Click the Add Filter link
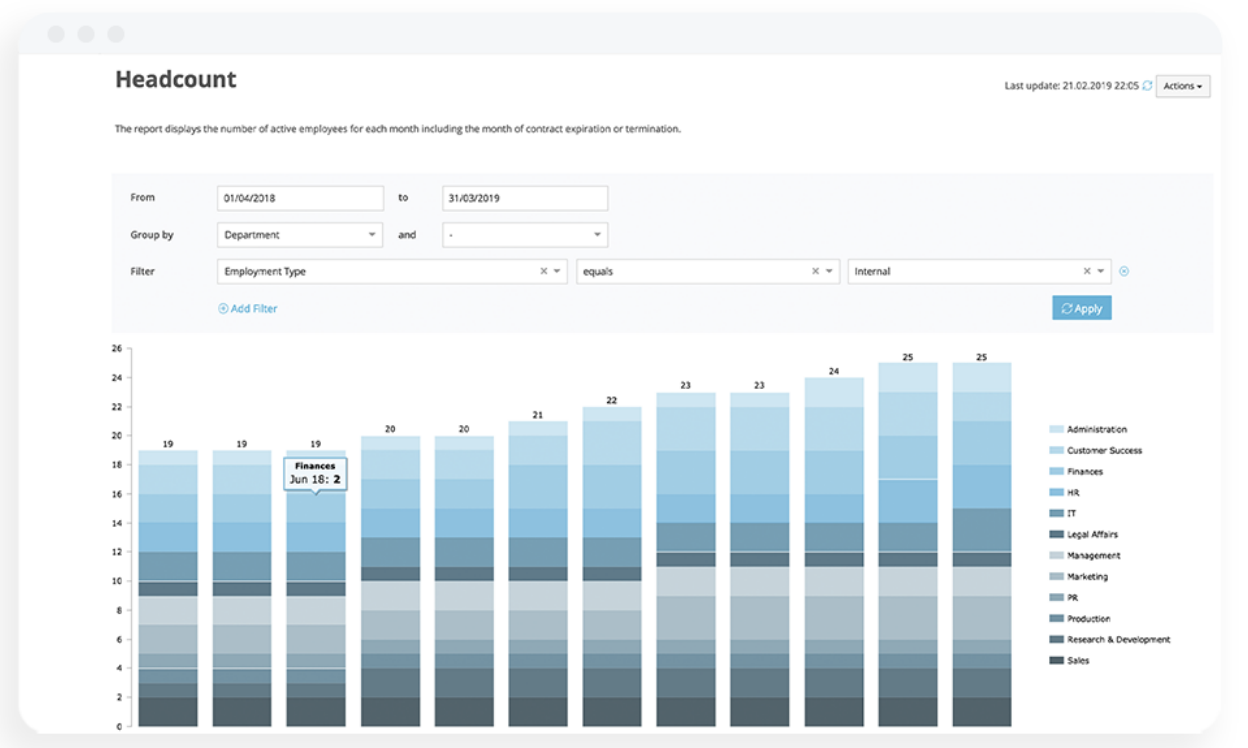Image resolution: width=1248 pixels, height=748 pixels. tap(248, 309)
